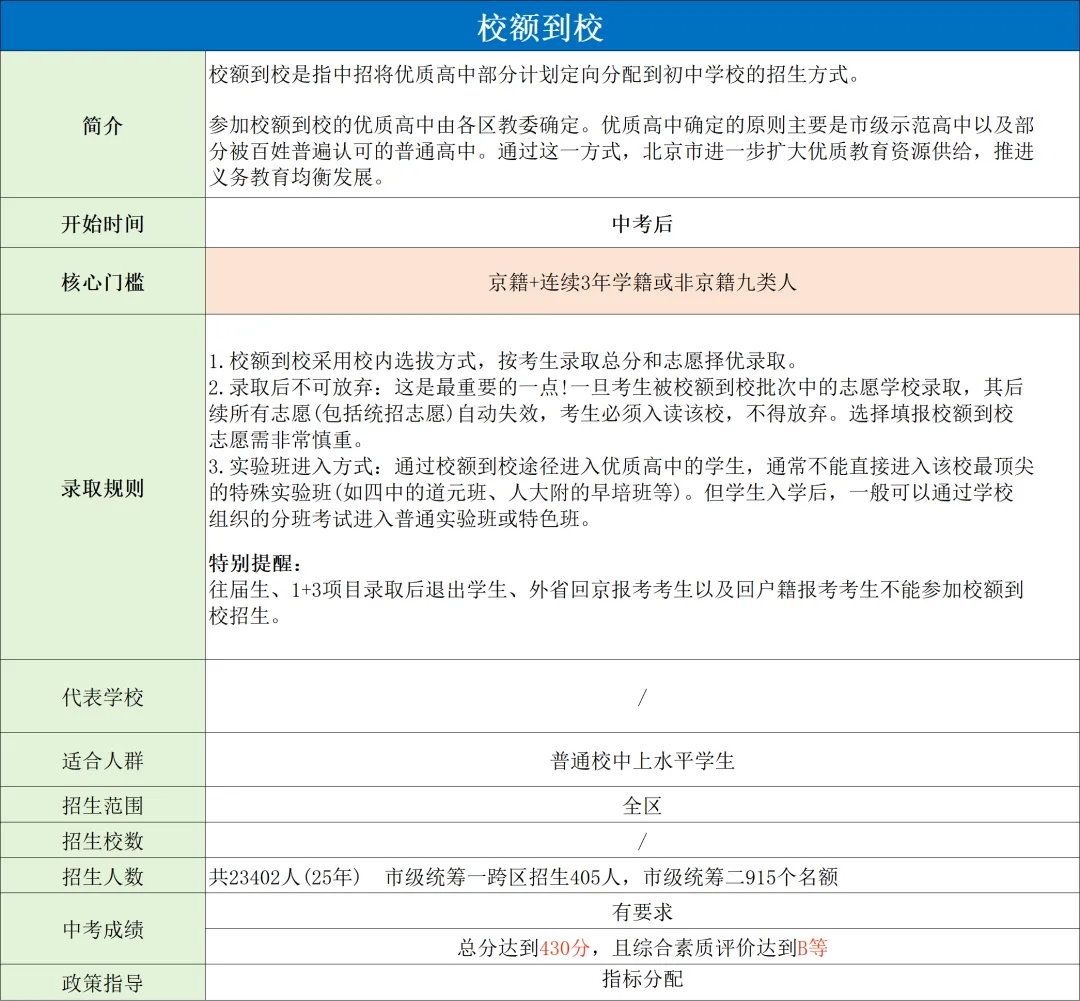Image resolution: width=1080 pixels, height=1001 pixels.
Task: Click the 政策指导 row header
Action: (103, 985)
